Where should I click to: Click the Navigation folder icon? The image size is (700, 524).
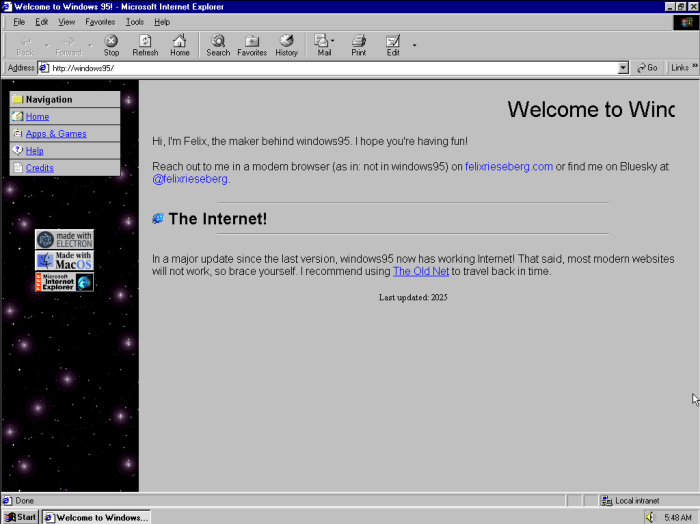pos(17,99)
